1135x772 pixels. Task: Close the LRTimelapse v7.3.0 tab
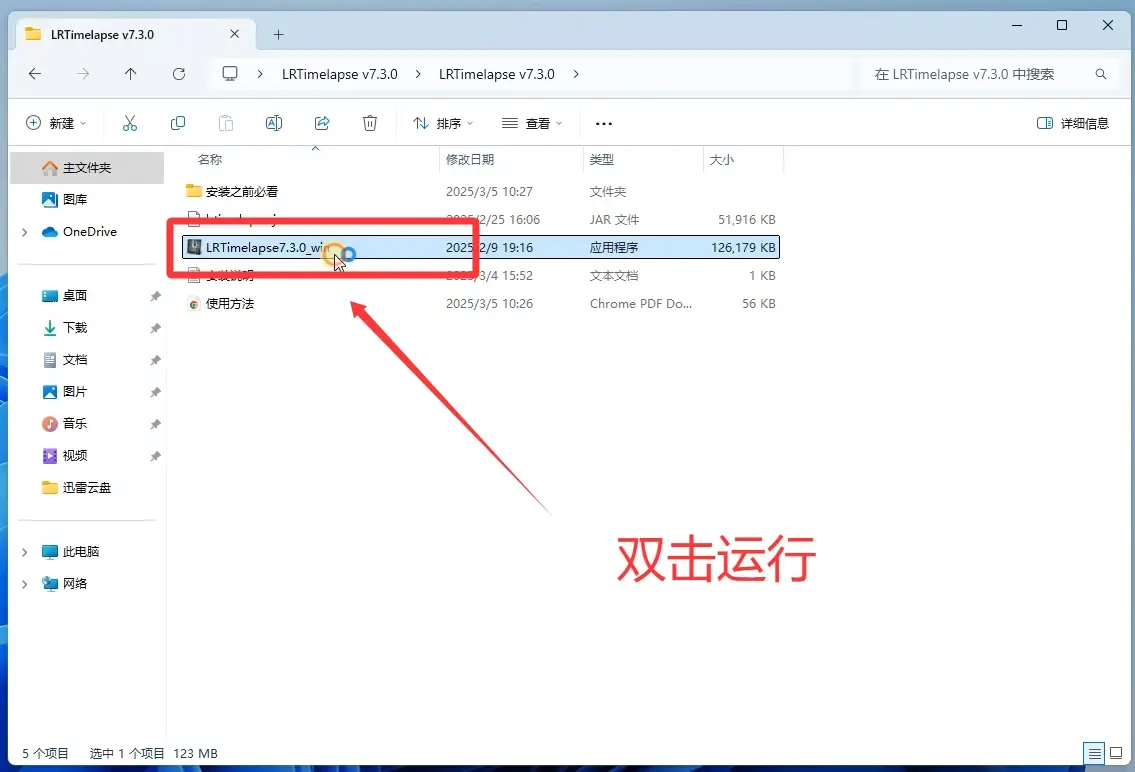click(235, 34)
